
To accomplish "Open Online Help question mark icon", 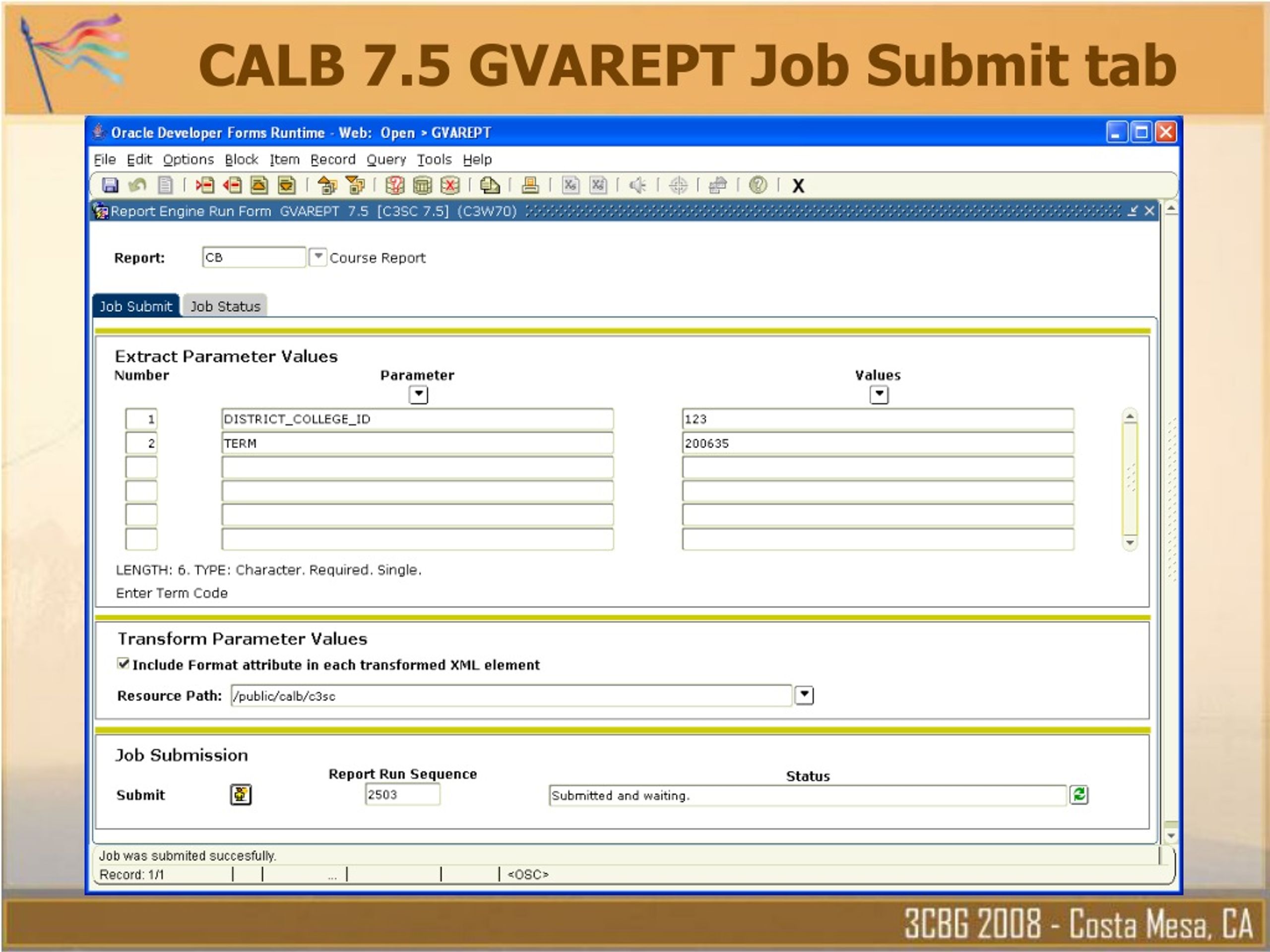I will (758, 185).
